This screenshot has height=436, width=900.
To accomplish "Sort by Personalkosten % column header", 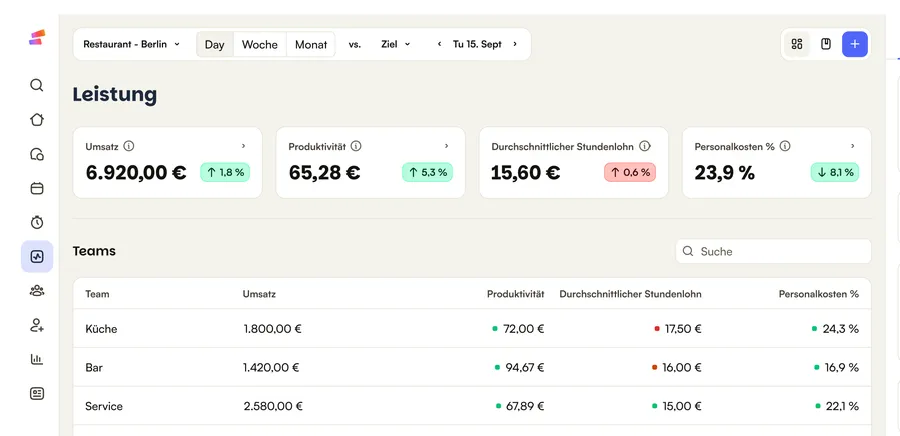I will 818,294.
